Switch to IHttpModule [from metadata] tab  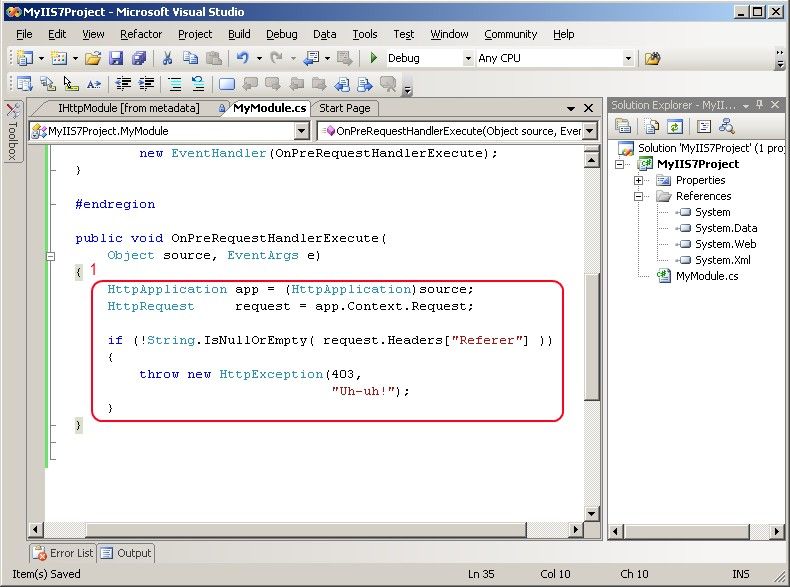click(128, 108)
